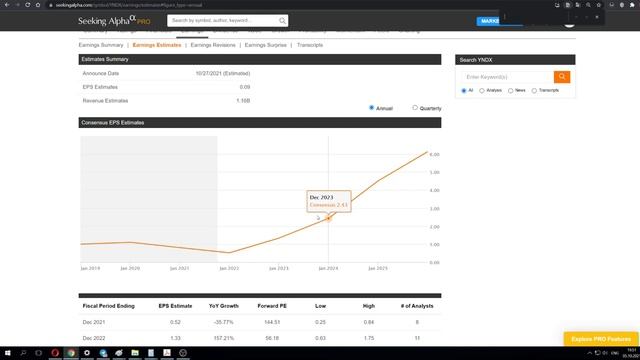Screen dimensions: 640x360
Task: Click the Fiscal Period Ending column header
Action: 109,306
